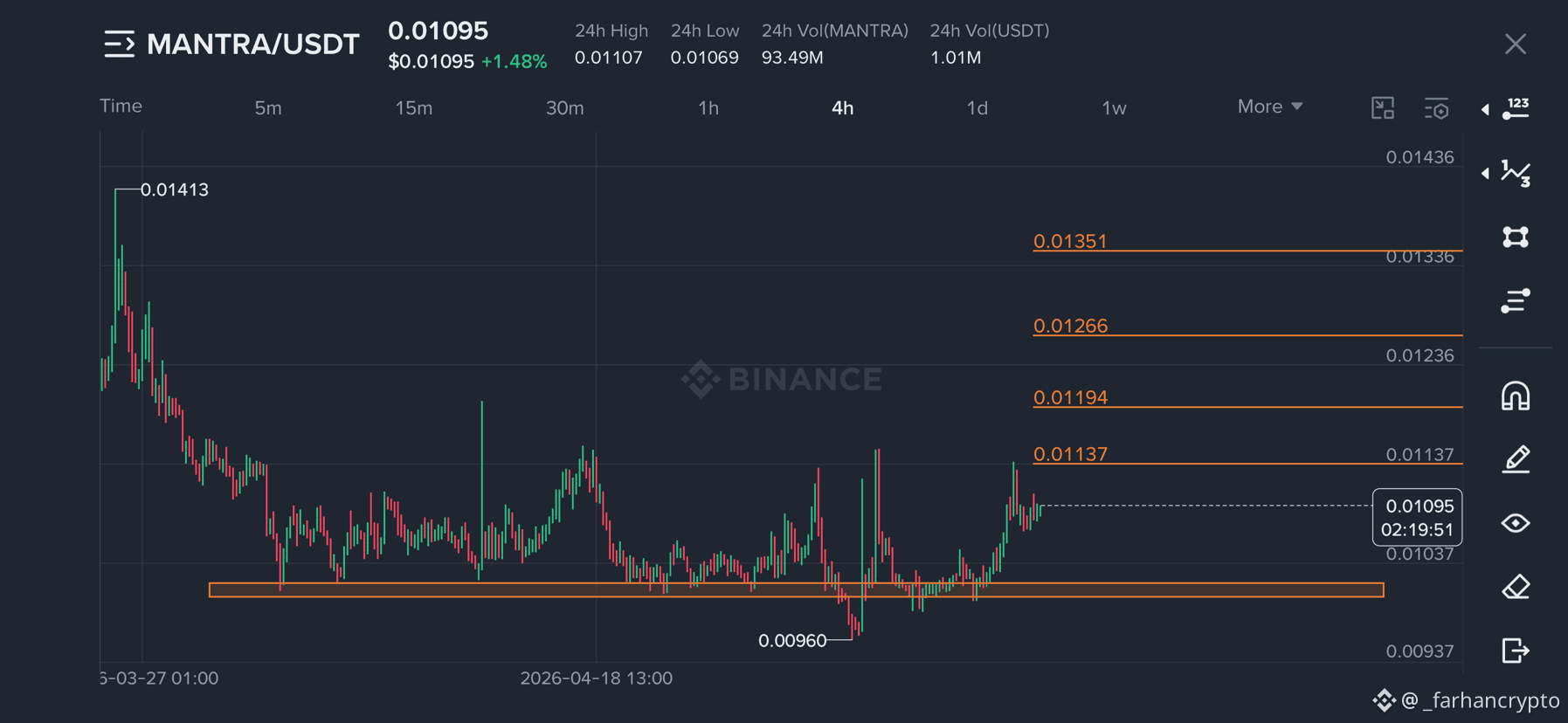Select the Time line chart view

click(121, 106)
